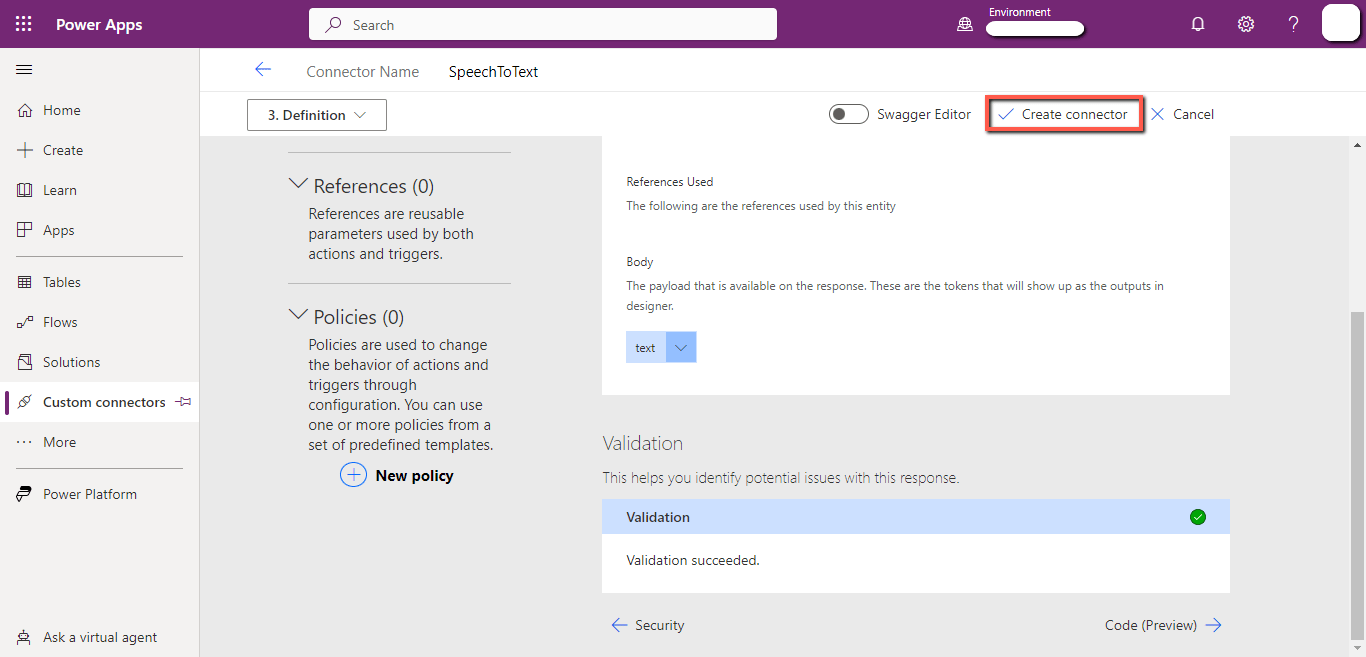The image size is (1366, 657).
Task: Click the green validation success checkmark
Action: coord(1198,517)
